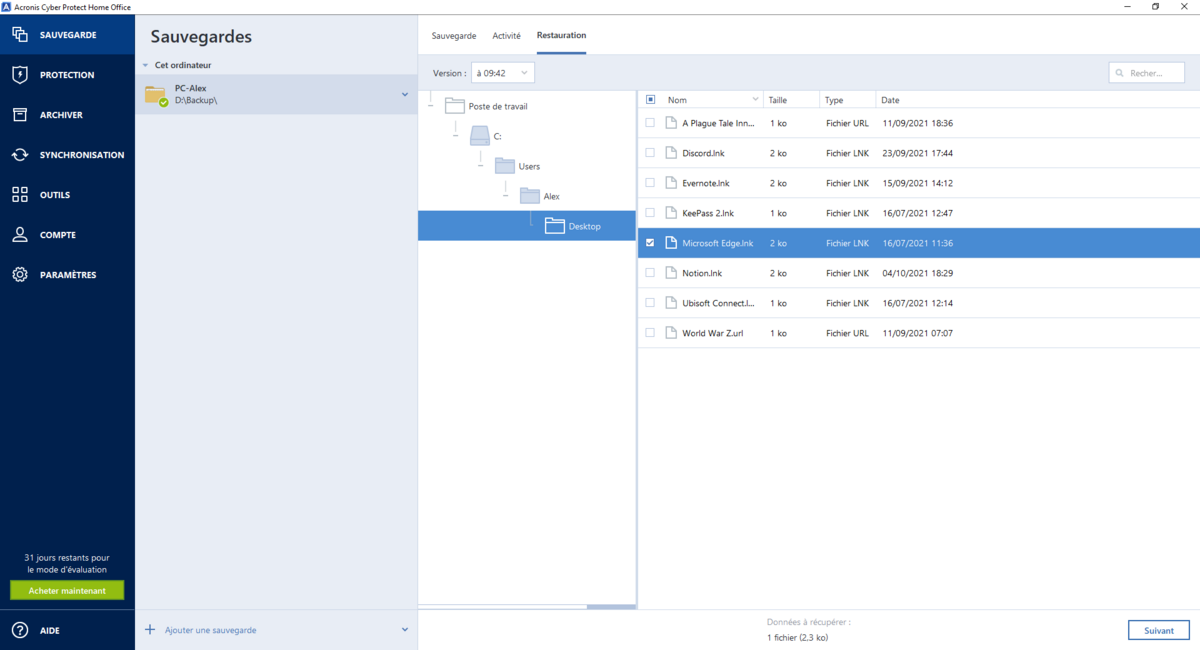The image size is (1200, 650).
Task: Click the Outils menu label
Action: coord(55,195)
